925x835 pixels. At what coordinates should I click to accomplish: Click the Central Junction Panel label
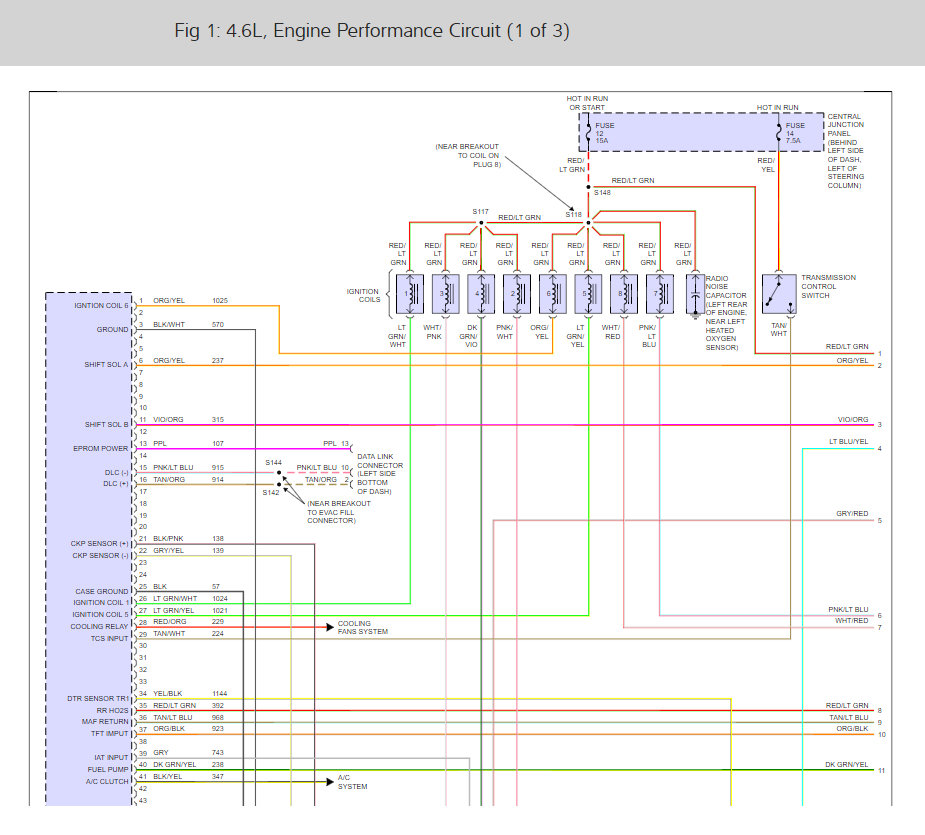[x=845, y=151]
